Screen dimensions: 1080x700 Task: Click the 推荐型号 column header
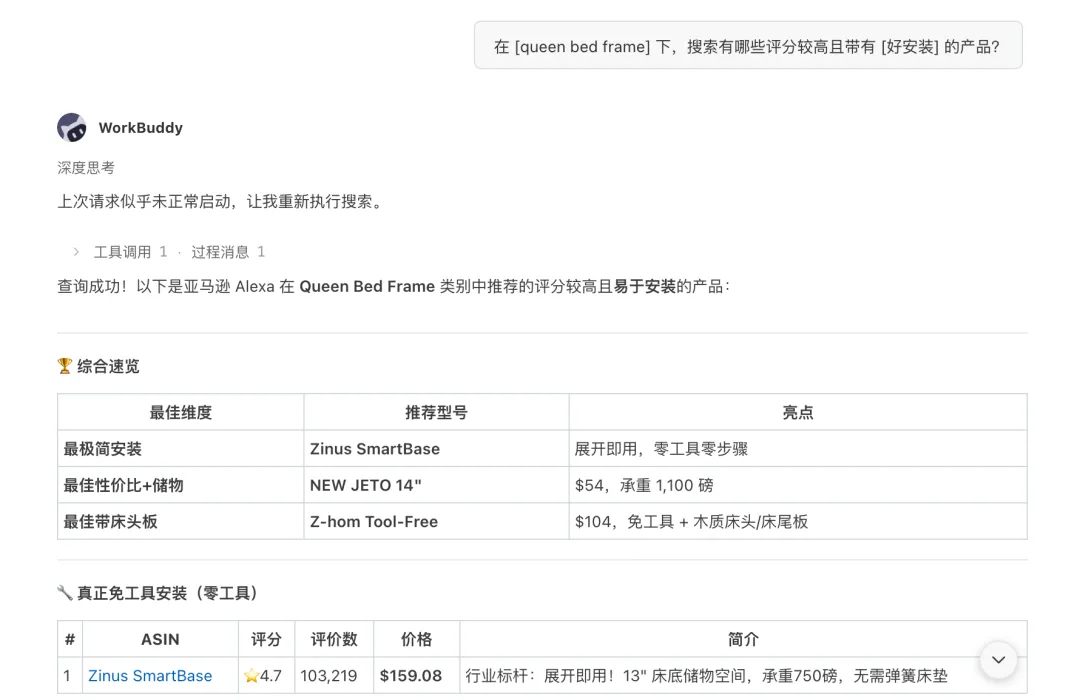click(x=436, y=413)
